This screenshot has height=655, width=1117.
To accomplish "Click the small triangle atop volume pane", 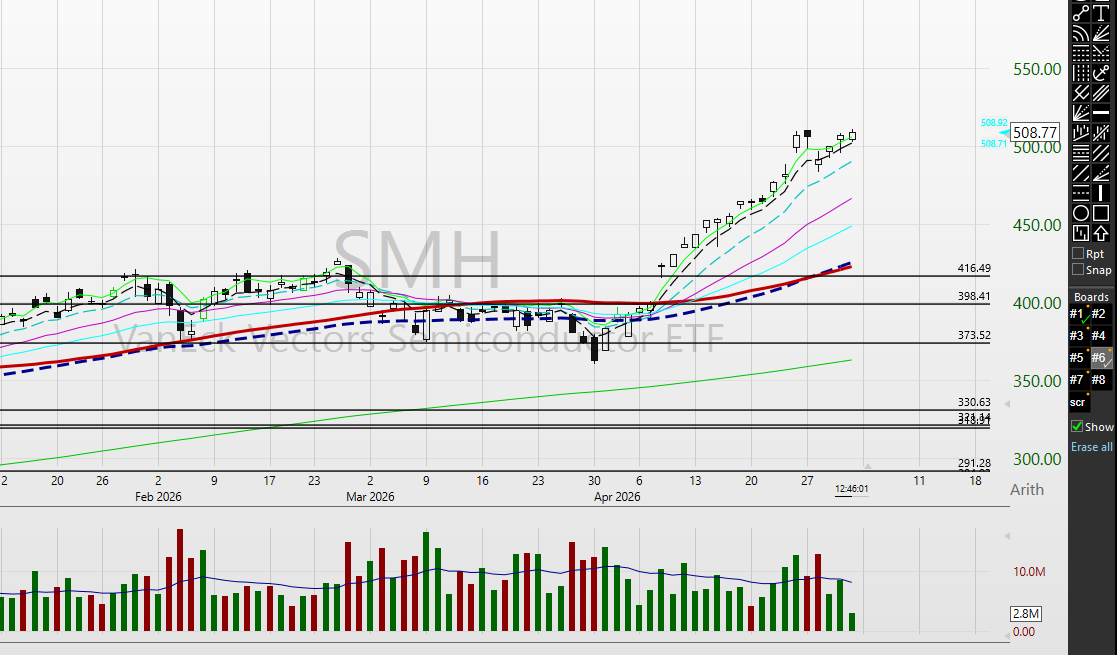I will [x=1007, y=536].
